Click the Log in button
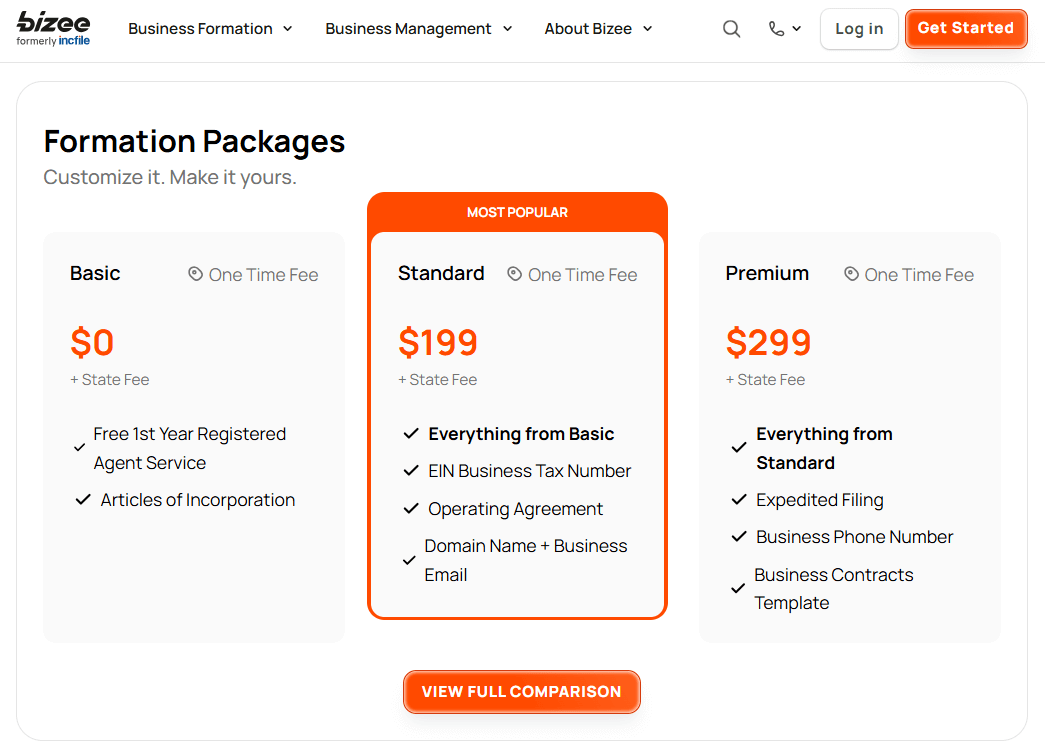Image resolution: width=1045 pixels, height=755 pixels. coord(858,28)
